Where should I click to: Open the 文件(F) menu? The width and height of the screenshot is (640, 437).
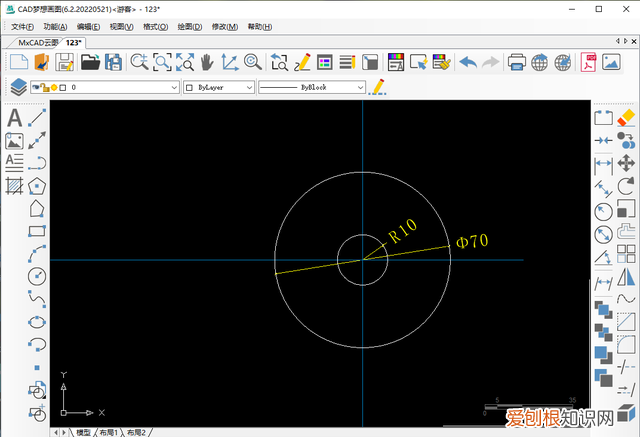point(23,26)
